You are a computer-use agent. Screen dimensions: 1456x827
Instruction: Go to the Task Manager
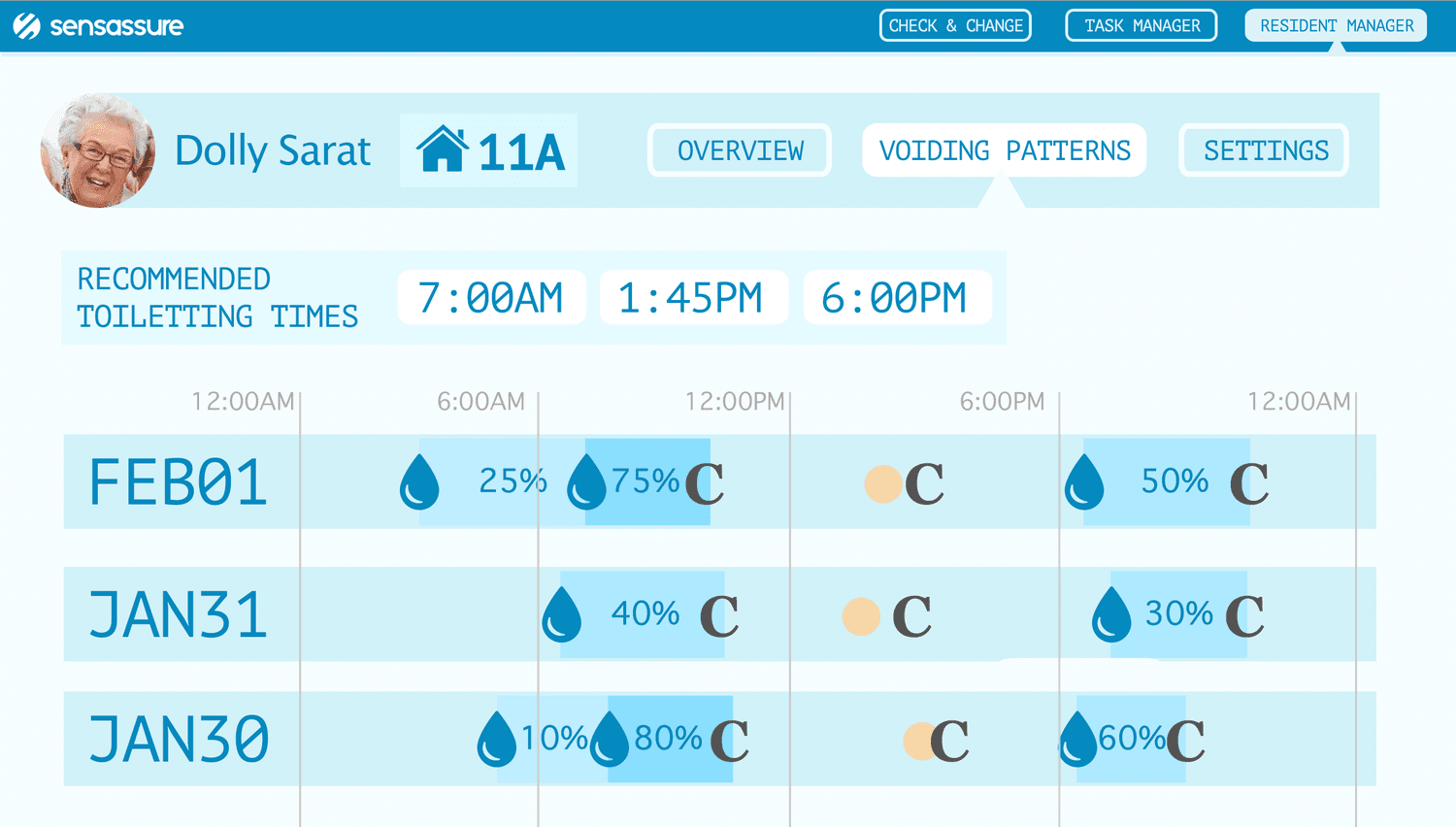[1142, 26]
